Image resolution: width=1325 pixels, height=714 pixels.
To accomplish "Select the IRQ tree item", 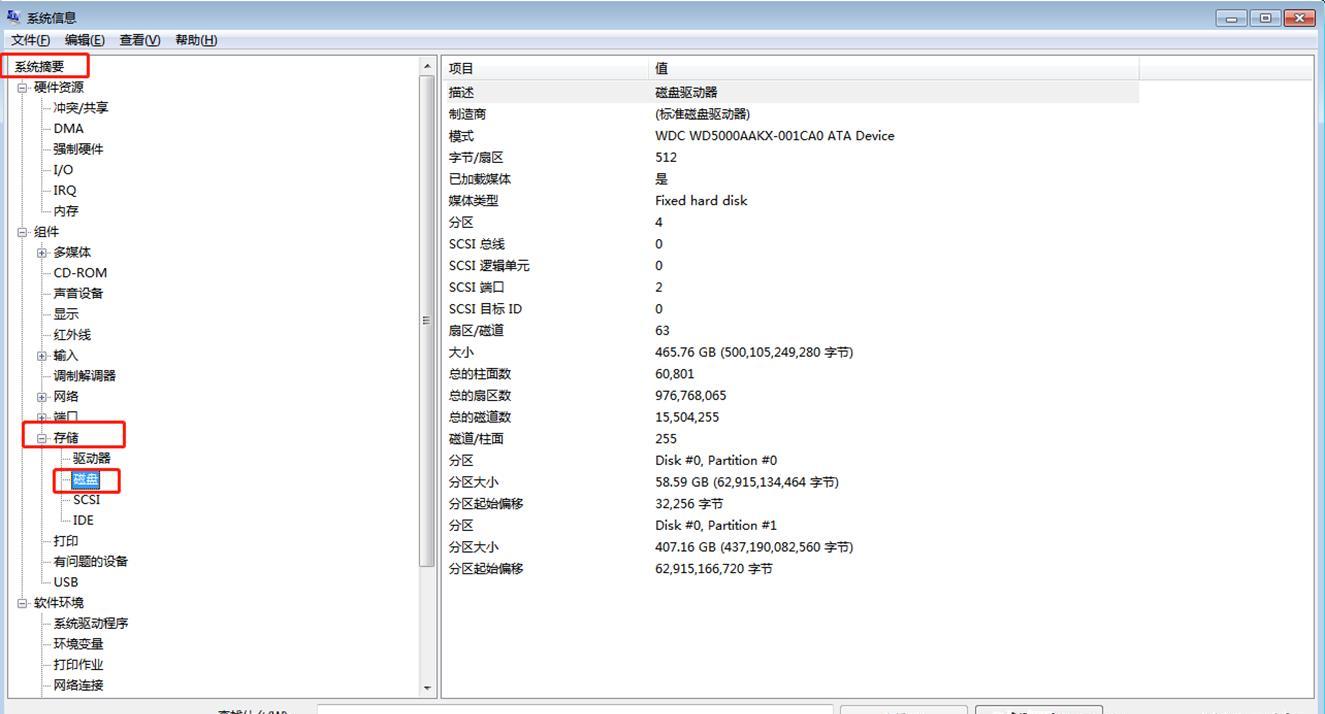I will tap(65, 190).
